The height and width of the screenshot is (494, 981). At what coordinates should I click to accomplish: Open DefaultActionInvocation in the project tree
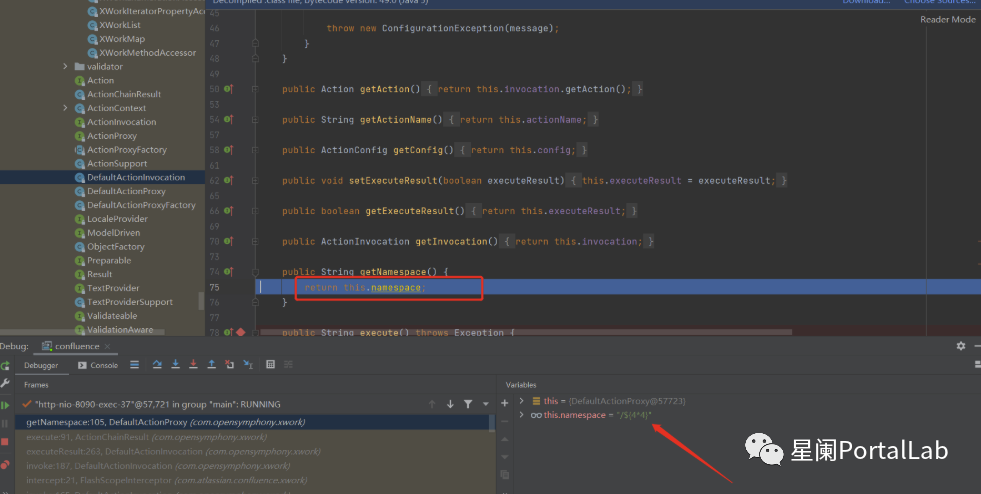(136, 178)
